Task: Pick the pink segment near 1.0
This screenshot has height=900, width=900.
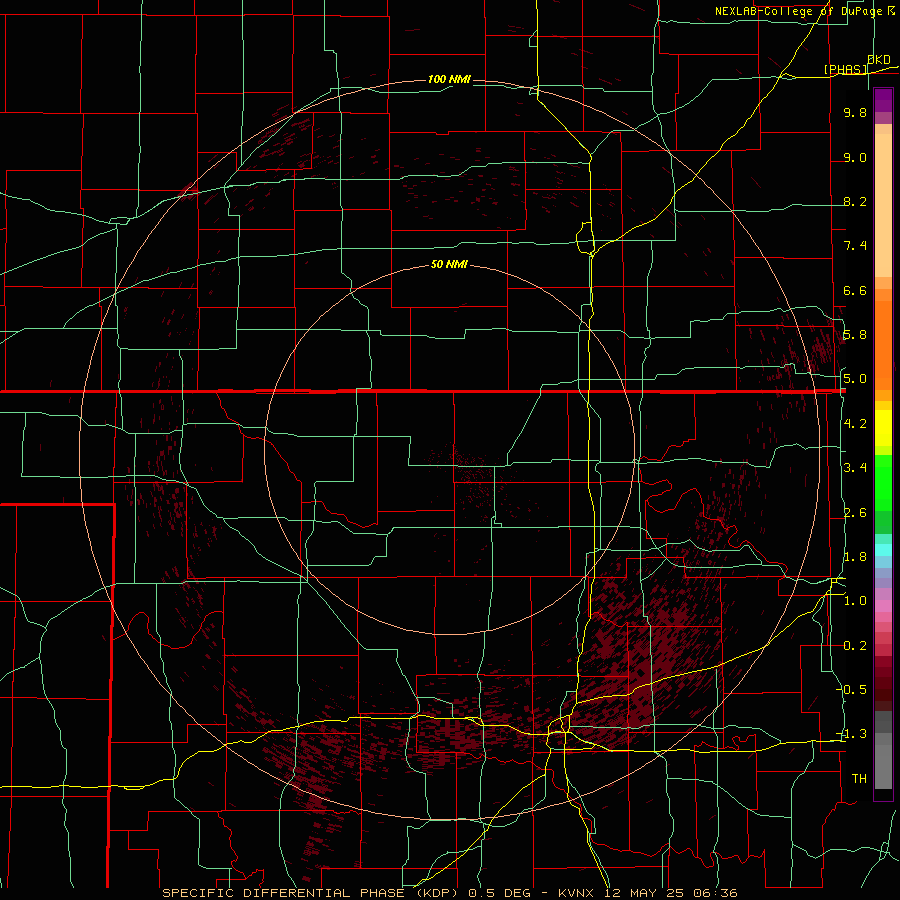Action: 883,606
